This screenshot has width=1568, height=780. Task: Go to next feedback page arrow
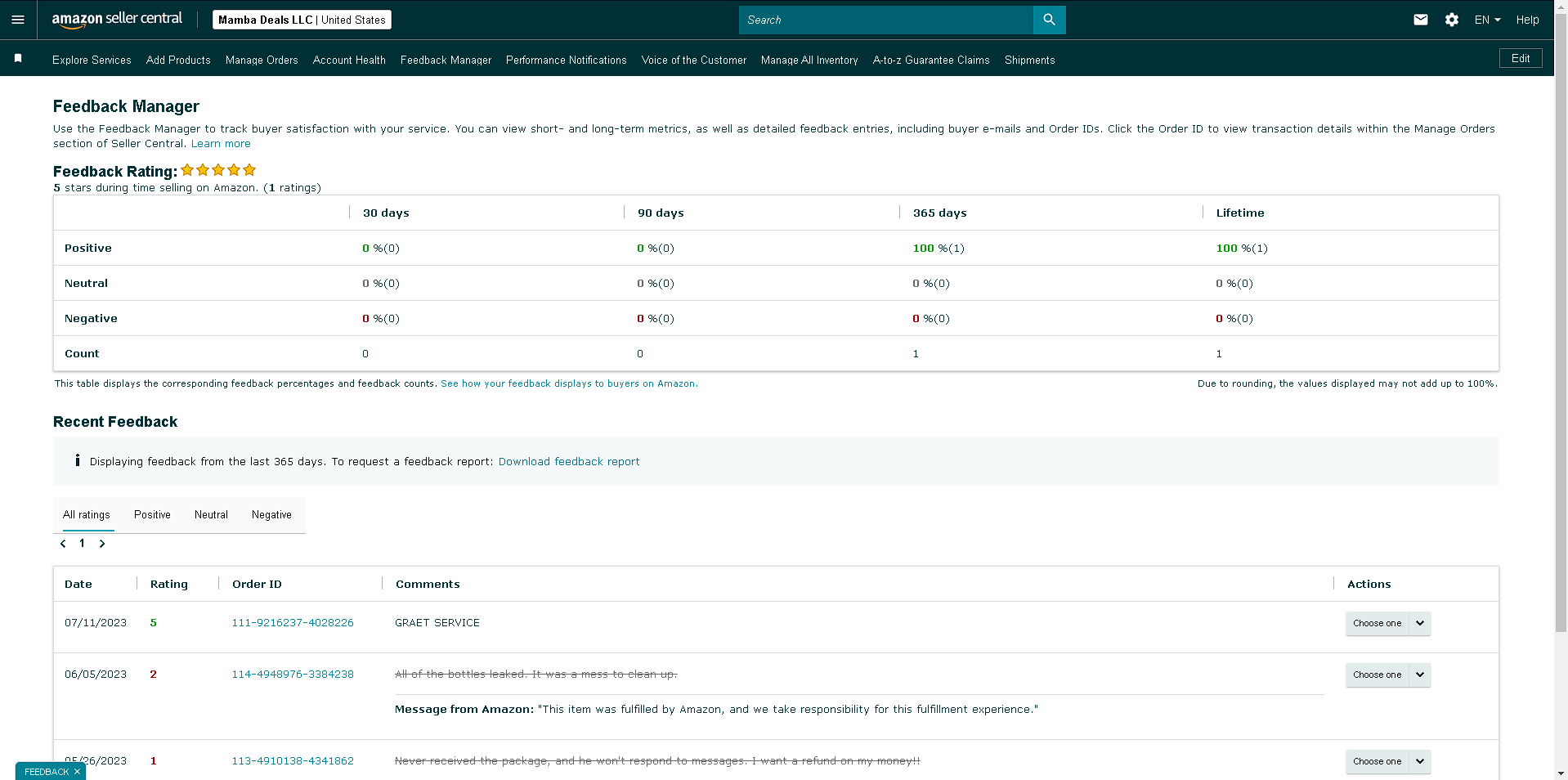pyautogui.click(x=102, y=544)
